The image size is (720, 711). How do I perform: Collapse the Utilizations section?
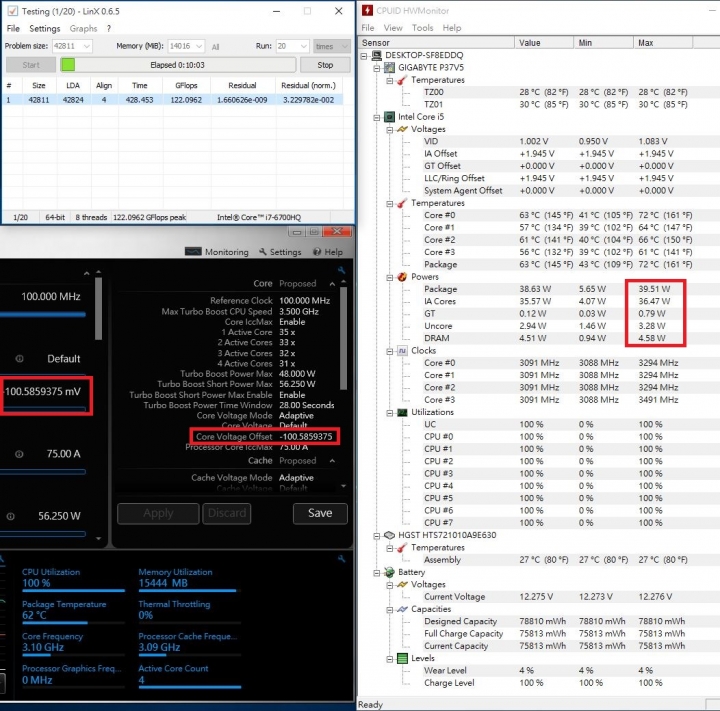click(389, 412)
